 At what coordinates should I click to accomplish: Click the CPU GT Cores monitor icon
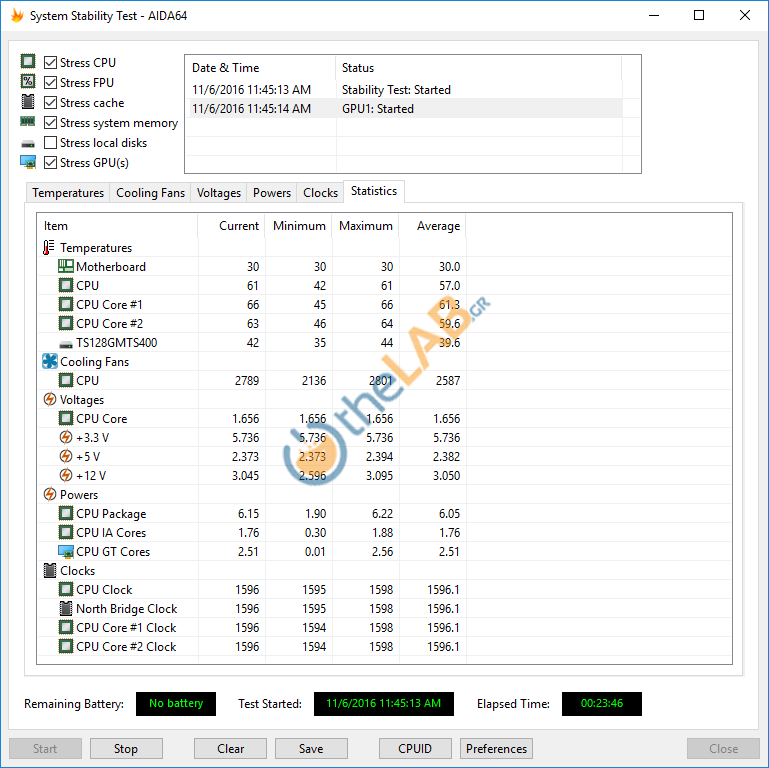(66, 552)
